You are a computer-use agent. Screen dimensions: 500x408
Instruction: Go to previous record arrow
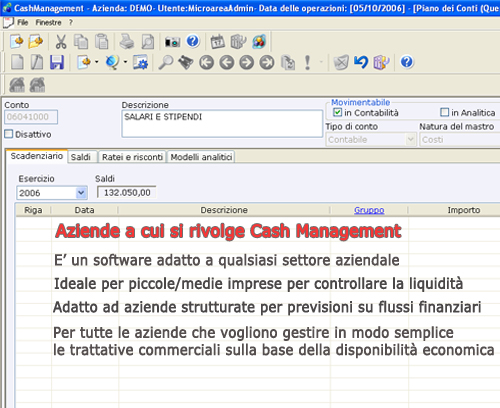click(x=227, y=62)
